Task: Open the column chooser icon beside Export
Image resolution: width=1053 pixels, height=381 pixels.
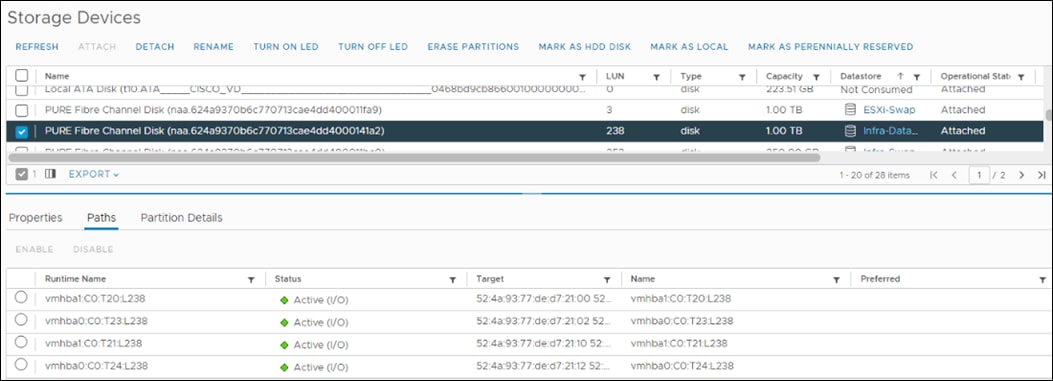Action: (x=50, y=174)
